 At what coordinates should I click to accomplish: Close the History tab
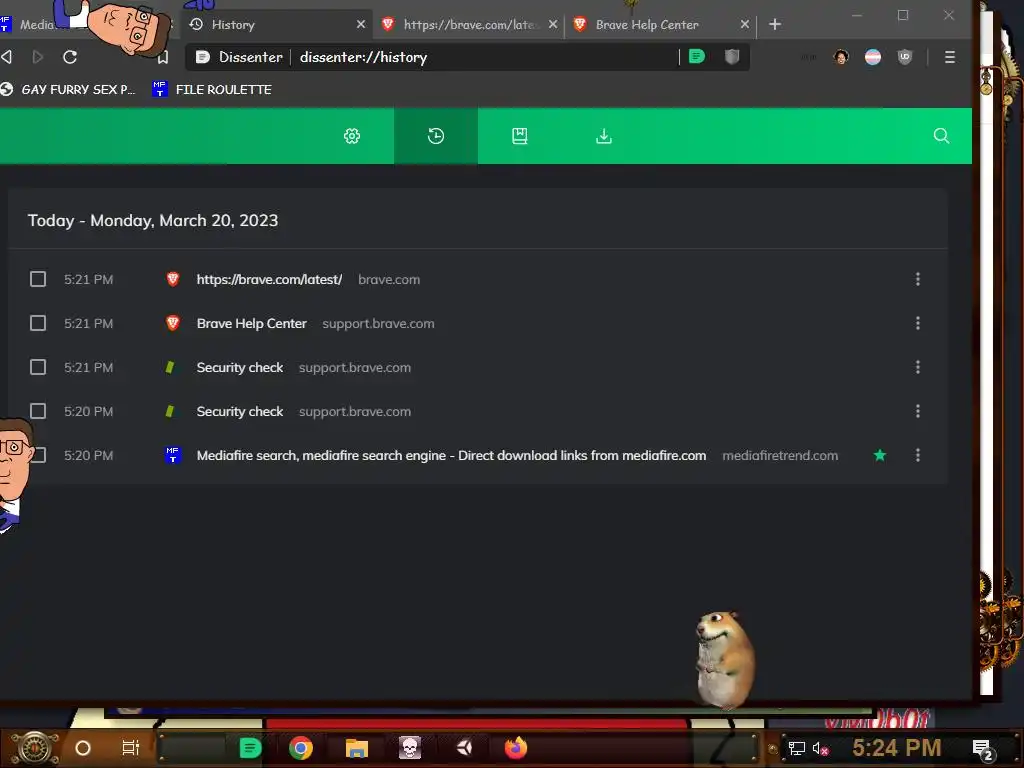coord(360,24)
